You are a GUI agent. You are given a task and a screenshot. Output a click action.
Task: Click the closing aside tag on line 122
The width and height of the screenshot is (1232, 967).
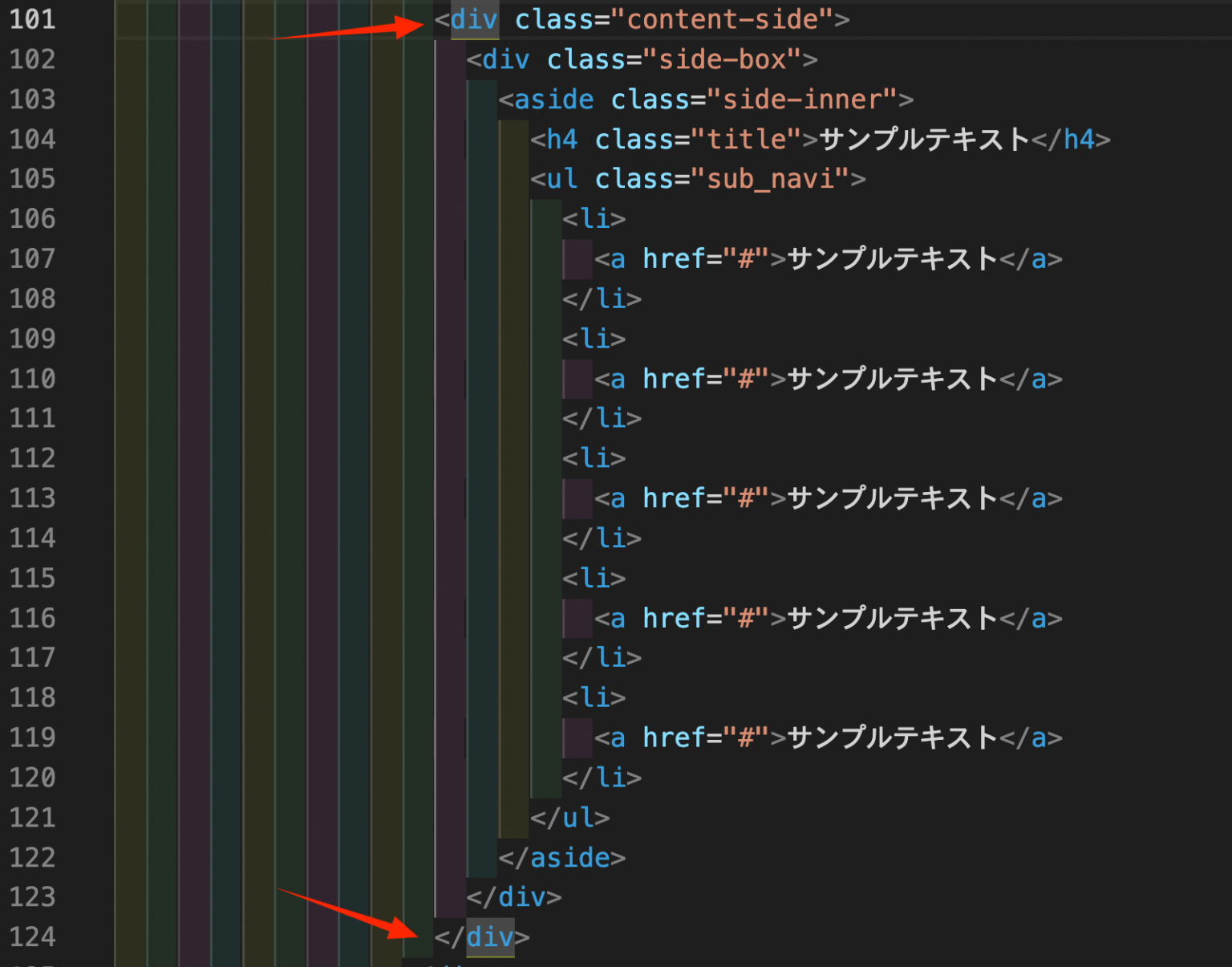coord(561,857)
